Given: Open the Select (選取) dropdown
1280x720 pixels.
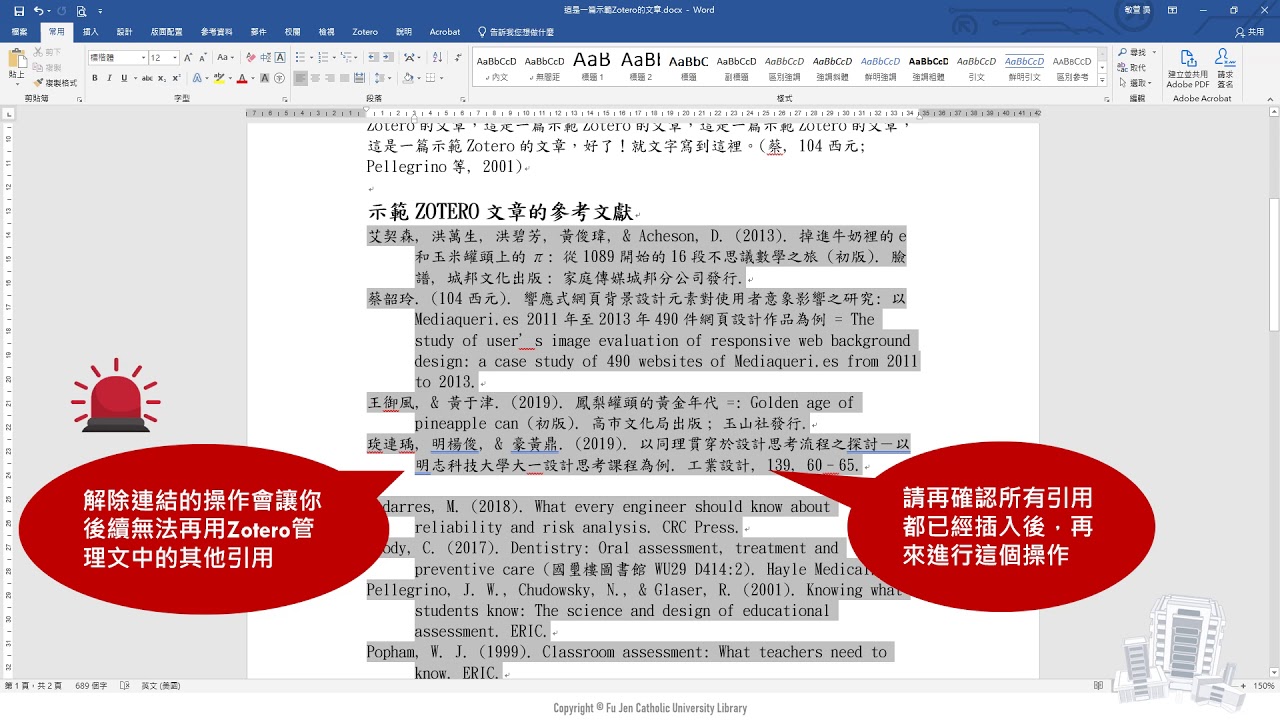Looking at the screenshot, I should [x=1134, y=82].
